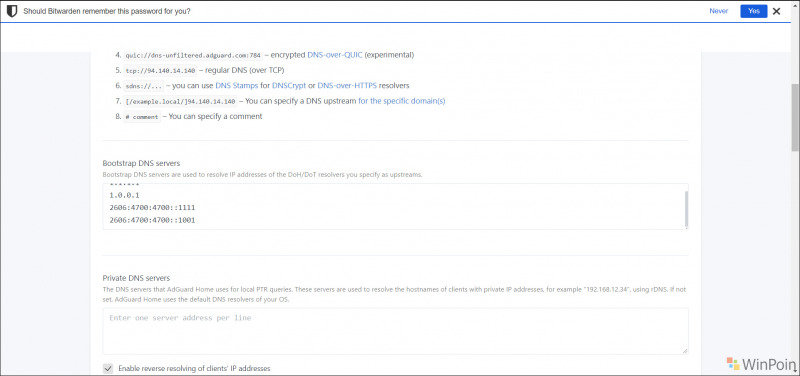Viewport: 800px width, 376px height.
Task: Toggle reverse resolving of clients' IP addresses
Action: [x=108, y=368]
